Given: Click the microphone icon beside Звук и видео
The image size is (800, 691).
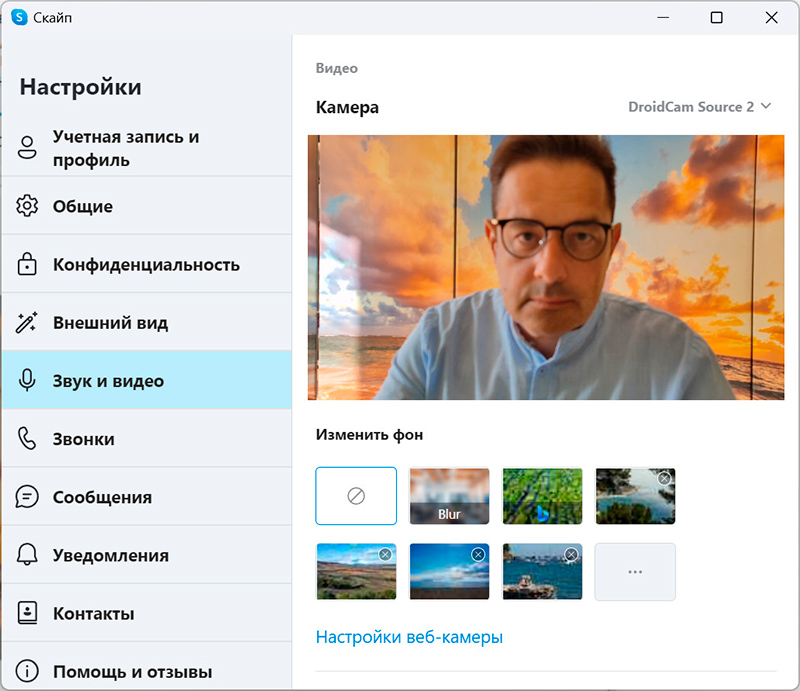Looking at the screenshot, I should [x=27, y=381].
